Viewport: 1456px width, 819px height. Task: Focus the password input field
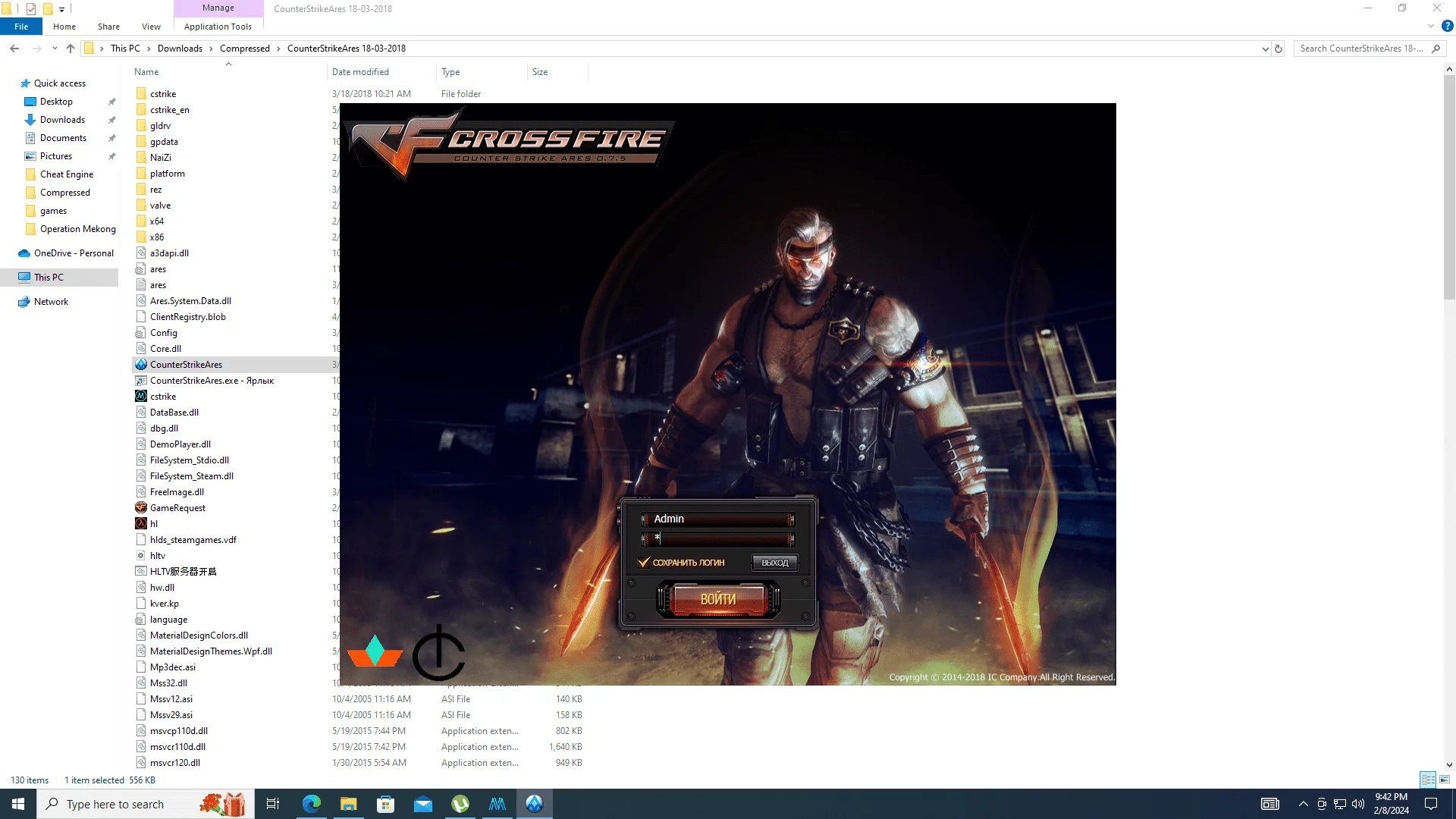click(717, 539)
